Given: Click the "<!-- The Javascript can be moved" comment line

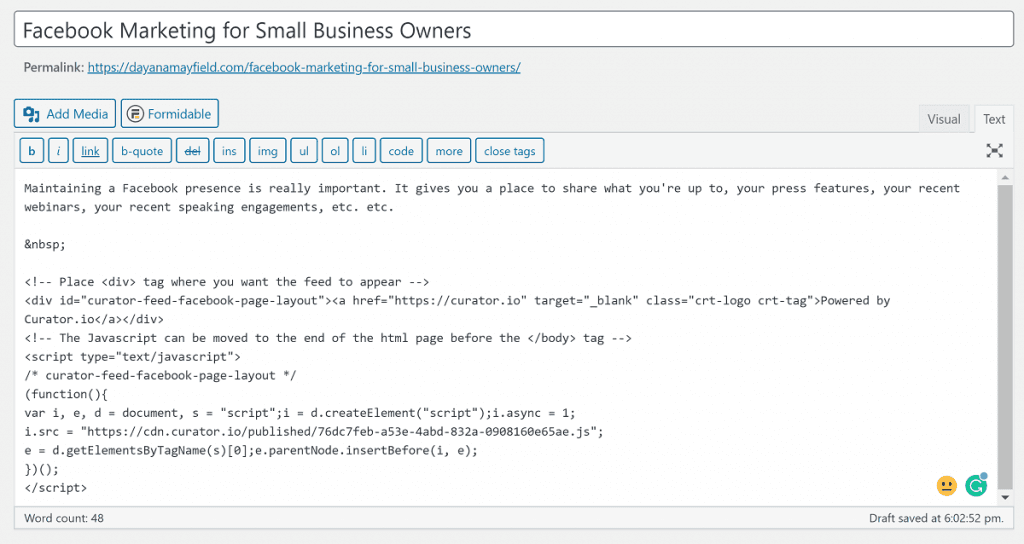Looking at the screenshot, I should (x=328, y=338).
